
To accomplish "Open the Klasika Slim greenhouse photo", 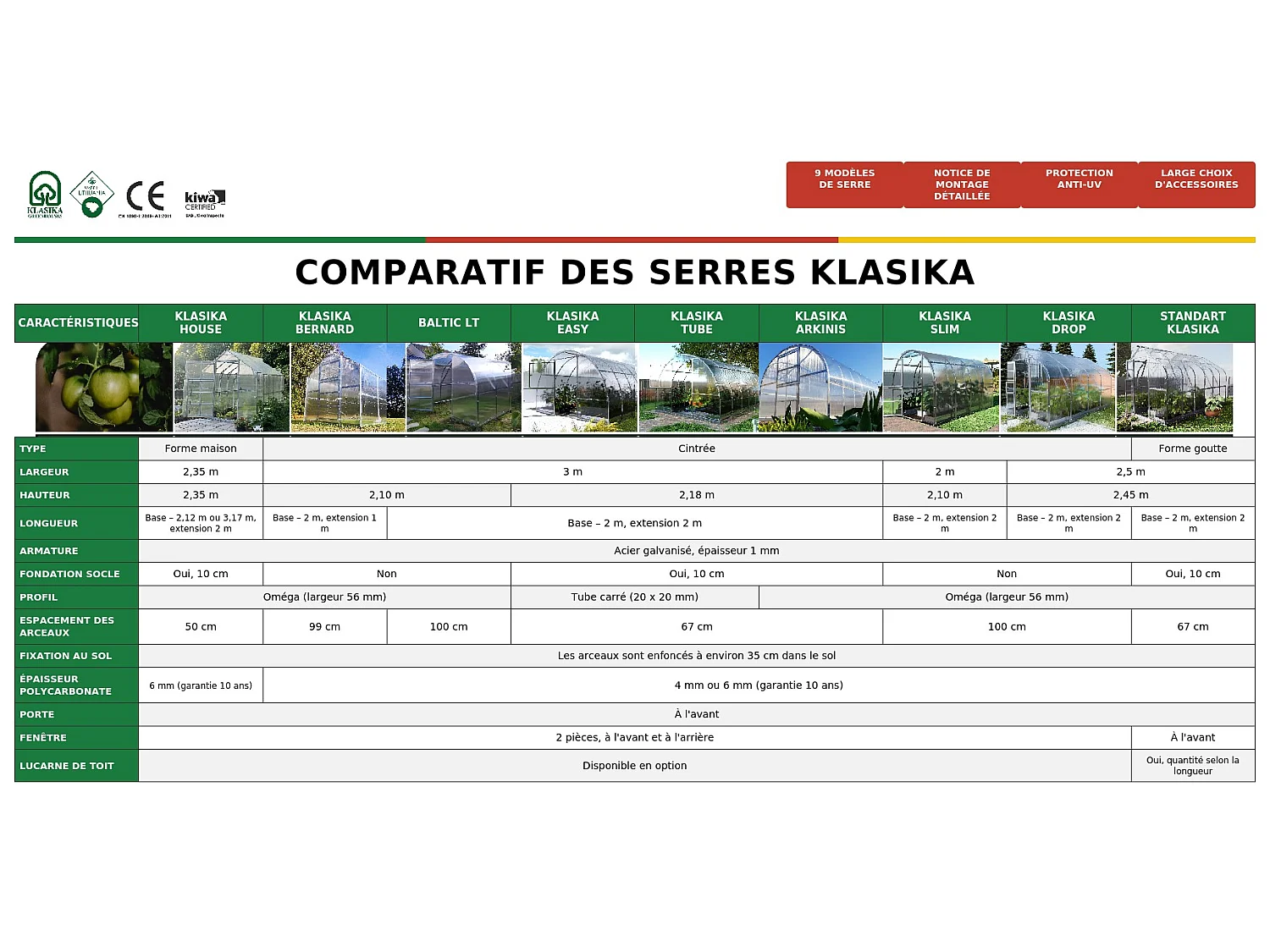I will click(941, 388).
